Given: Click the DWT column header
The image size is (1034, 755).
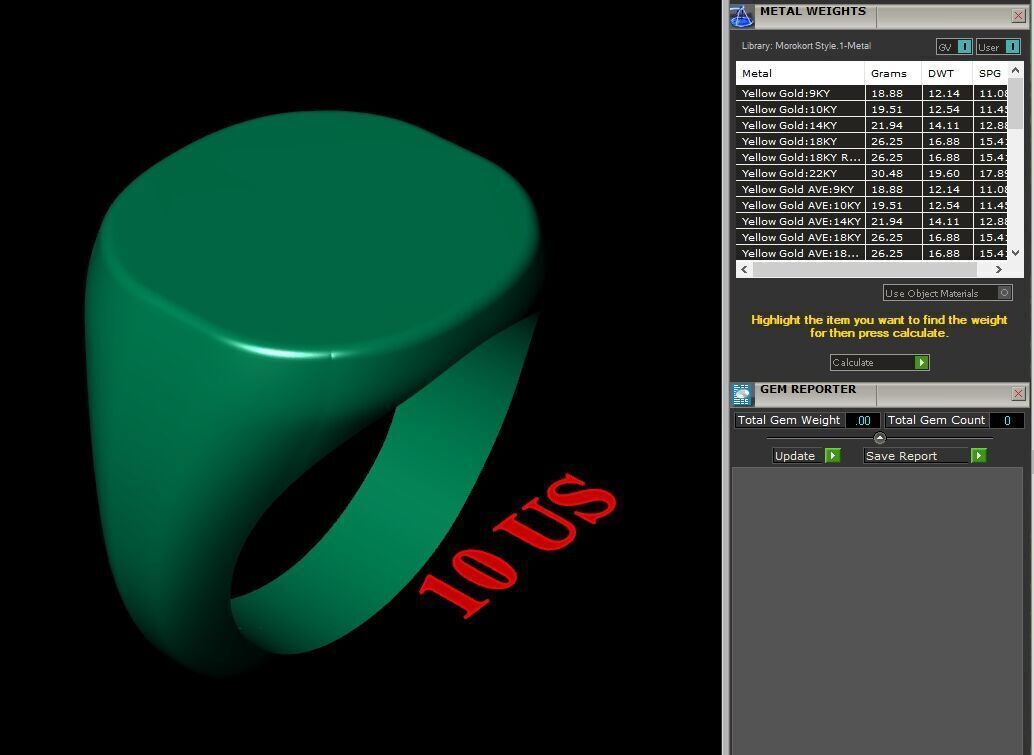Looking at the screenshot, I should click(x=947, y=73).
